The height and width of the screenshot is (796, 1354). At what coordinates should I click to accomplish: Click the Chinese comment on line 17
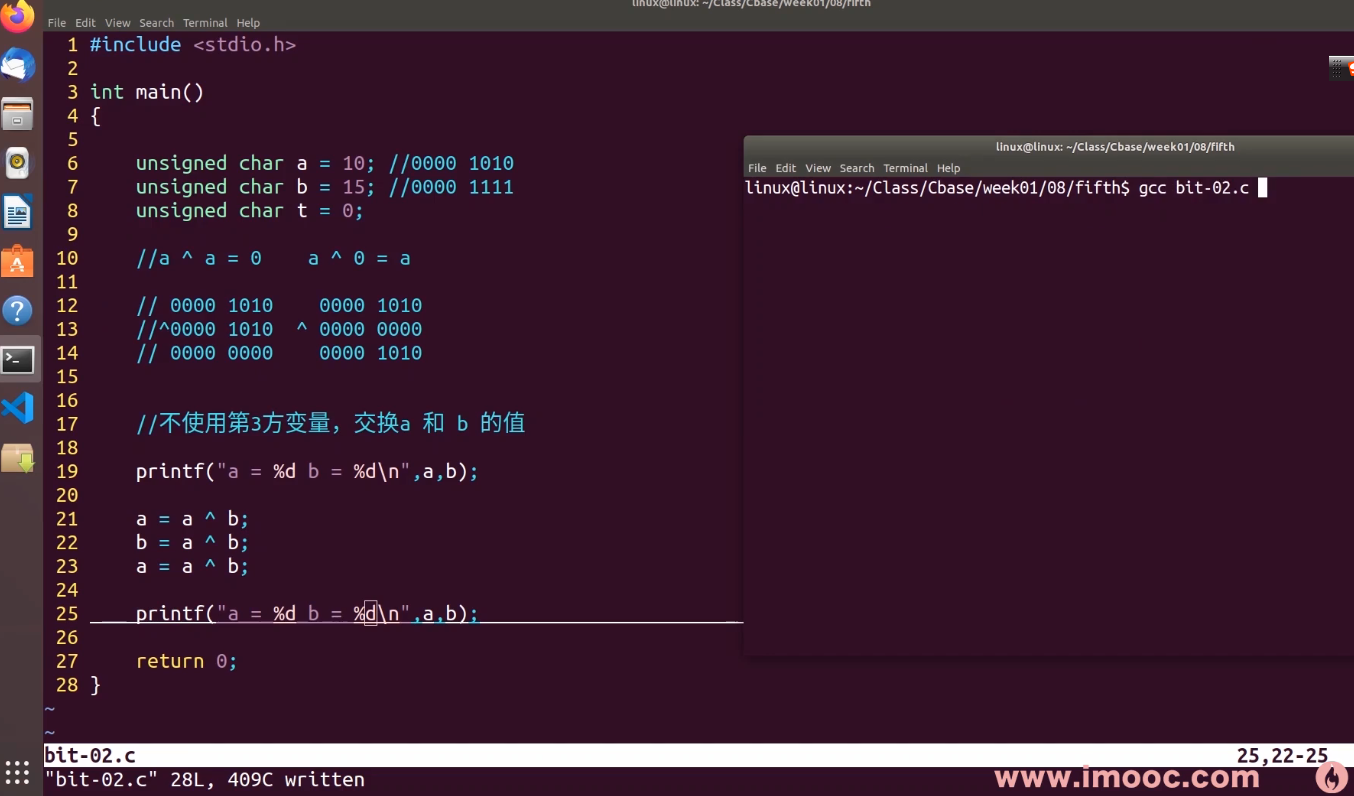coord(331,423)
